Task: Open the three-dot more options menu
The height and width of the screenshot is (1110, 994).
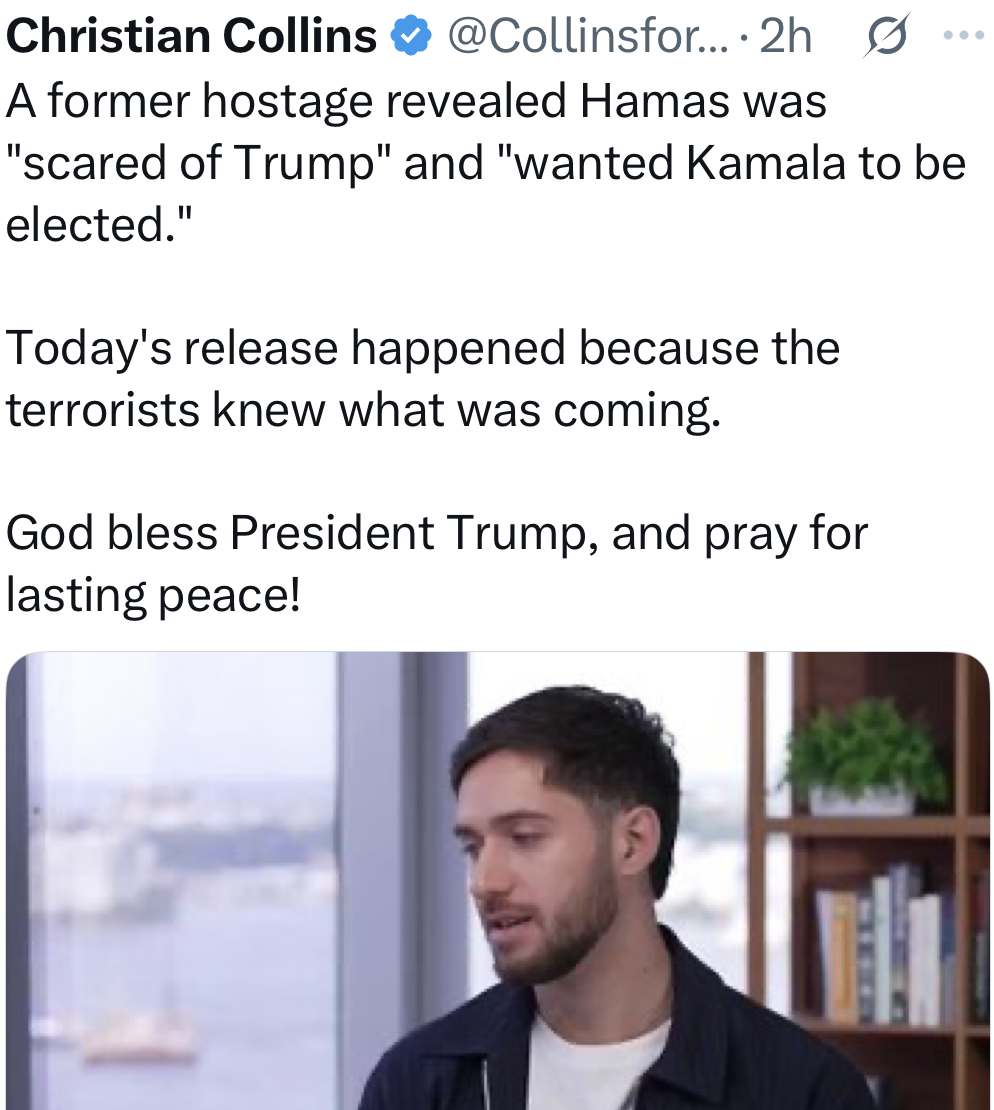Action: (x=964, y=35)
